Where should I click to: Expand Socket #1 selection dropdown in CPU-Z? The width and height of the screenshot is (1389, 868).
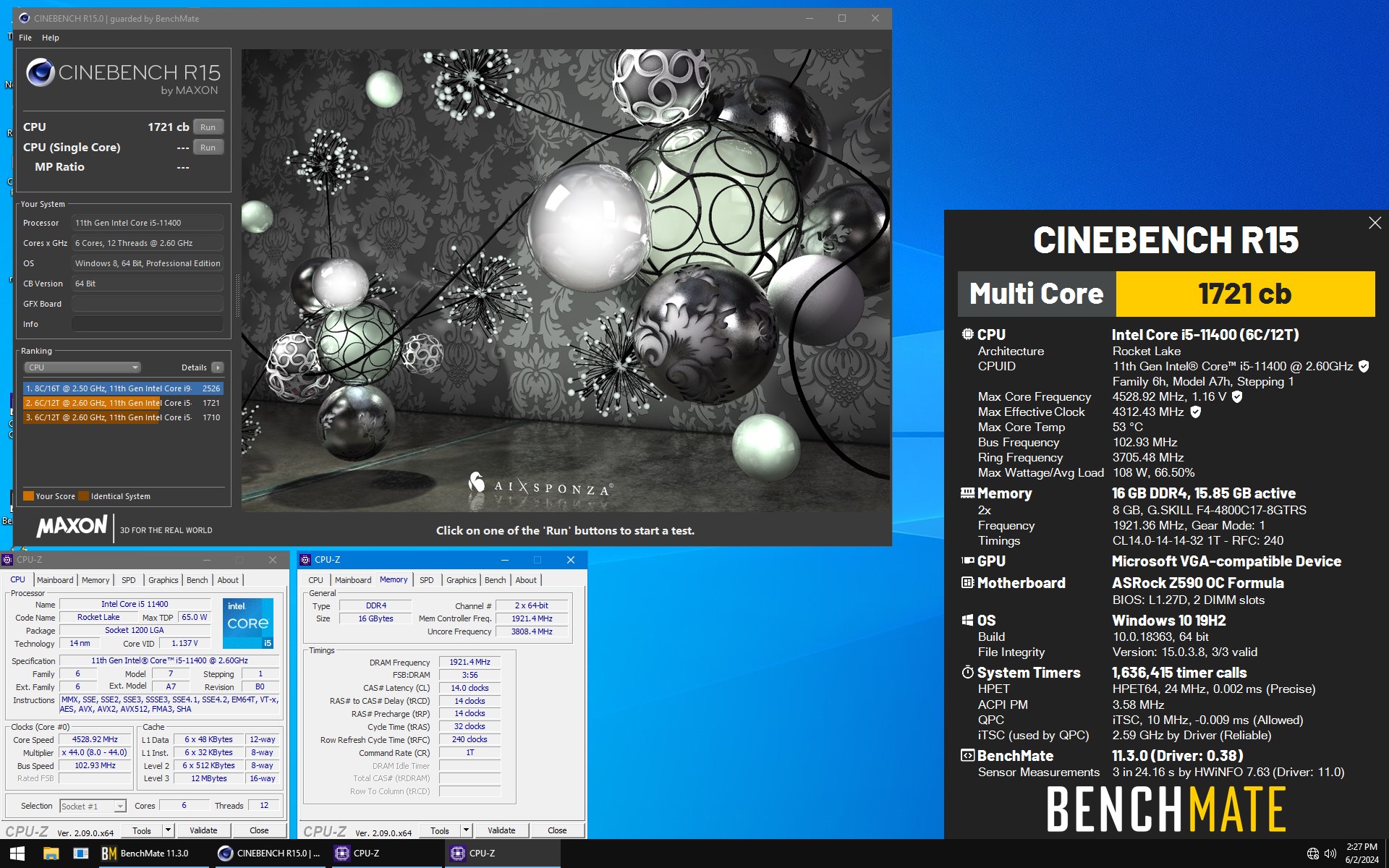[x=93, y=806]
